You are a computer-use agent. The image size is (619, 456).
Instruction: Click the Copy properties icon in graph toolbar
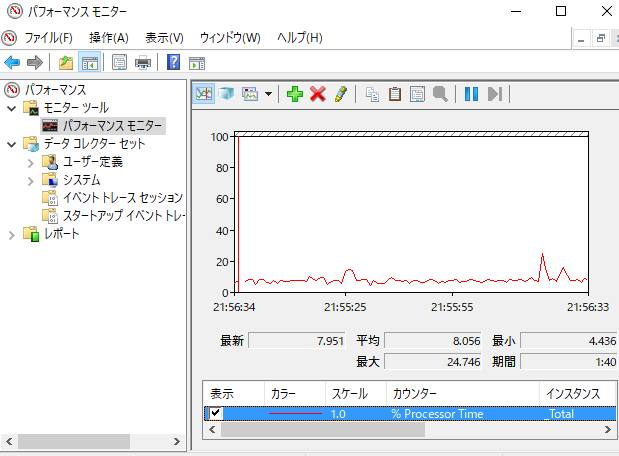click(x=372, y=94)
